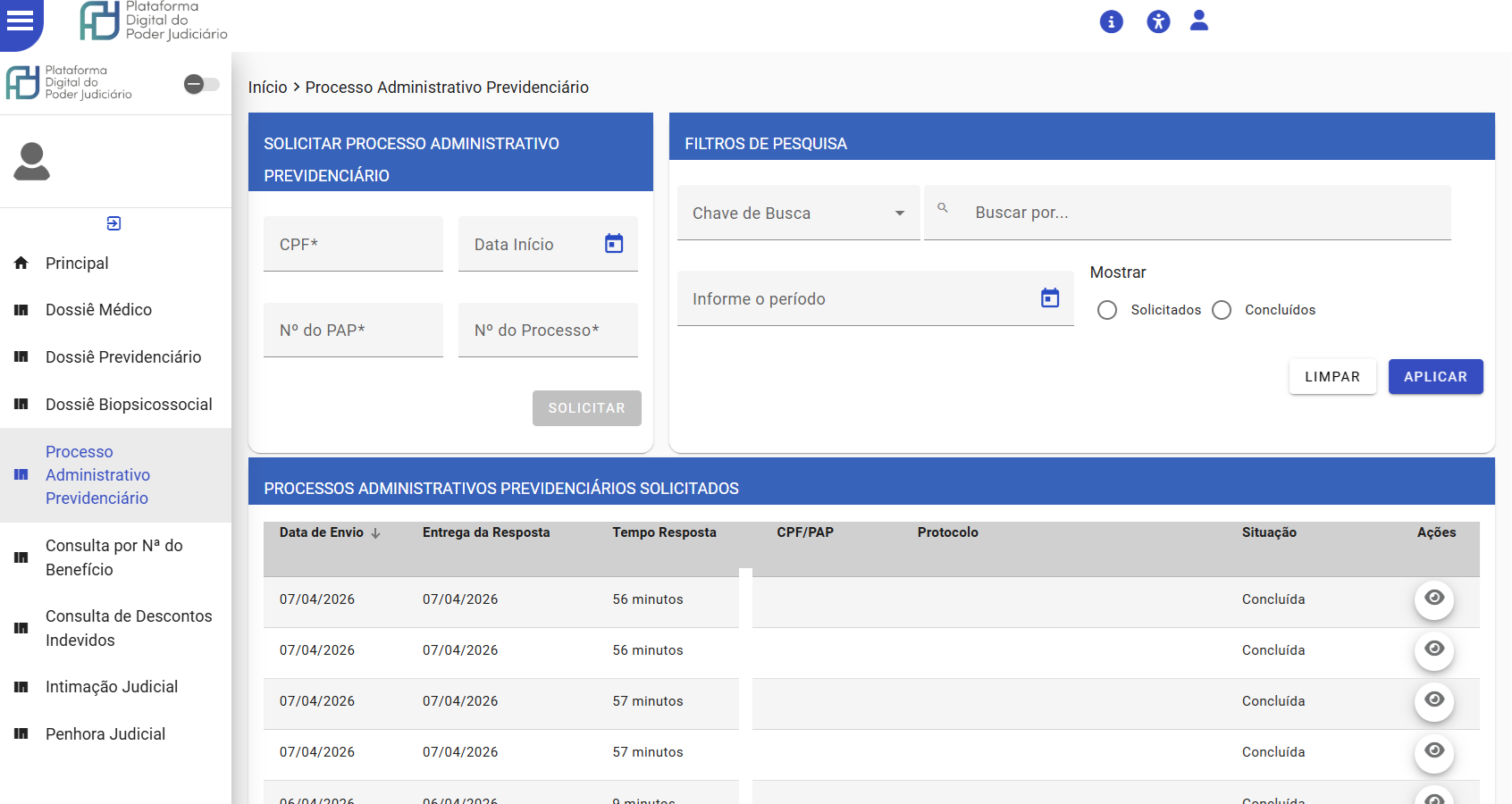Click the APLICAR button
The image size is (1512, 804).
[1435, 377]
